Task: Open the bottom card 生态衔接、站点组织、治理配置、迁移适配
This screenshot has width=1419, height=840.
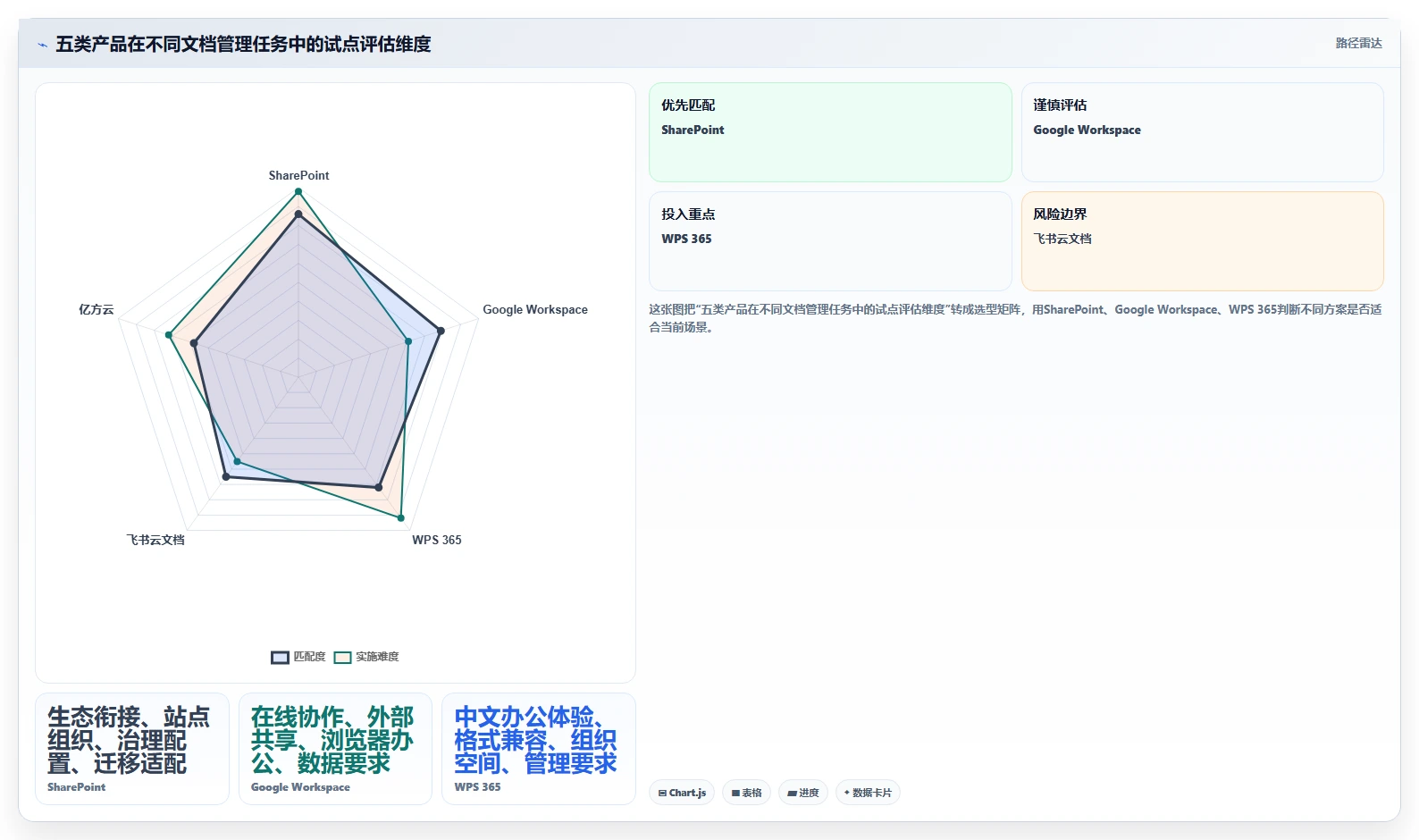Action: coord(132,749)
